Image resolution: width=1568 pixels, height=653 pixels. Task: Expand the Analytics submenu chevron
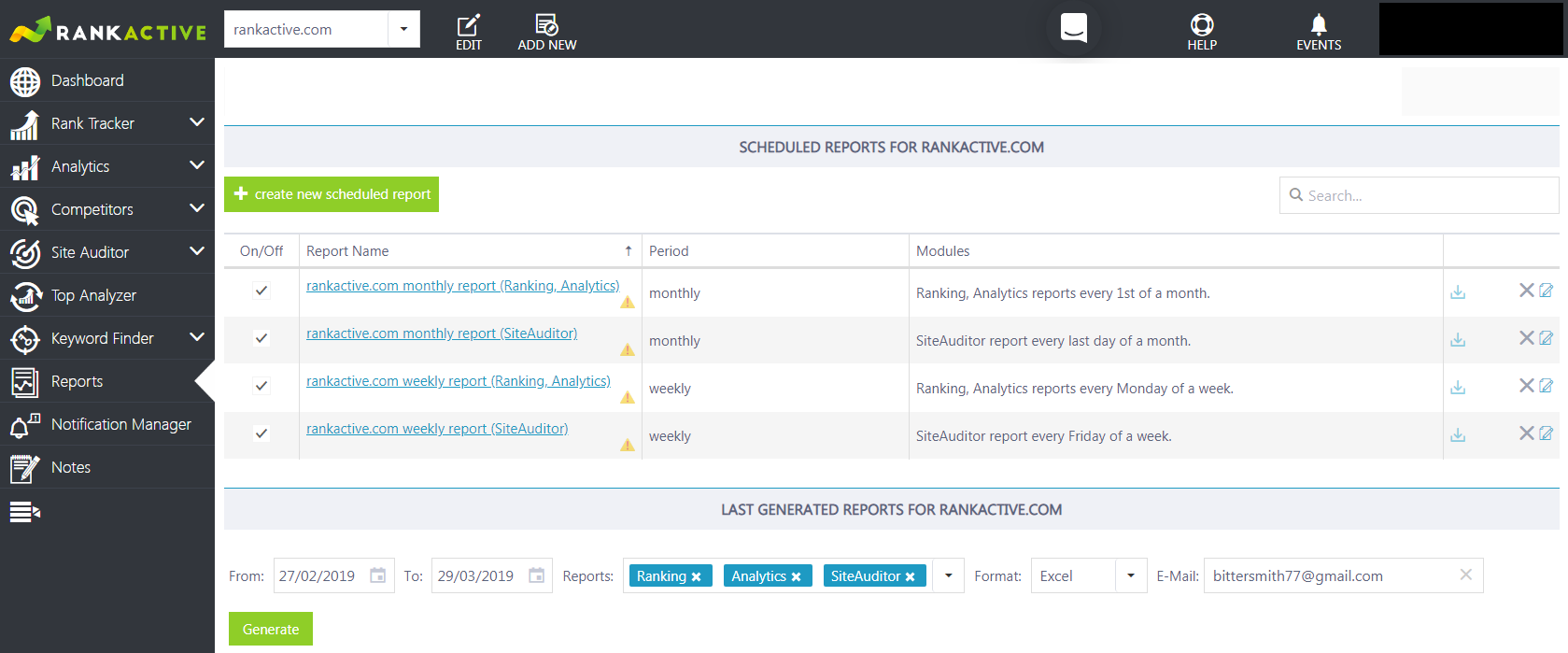coord(197,165)
